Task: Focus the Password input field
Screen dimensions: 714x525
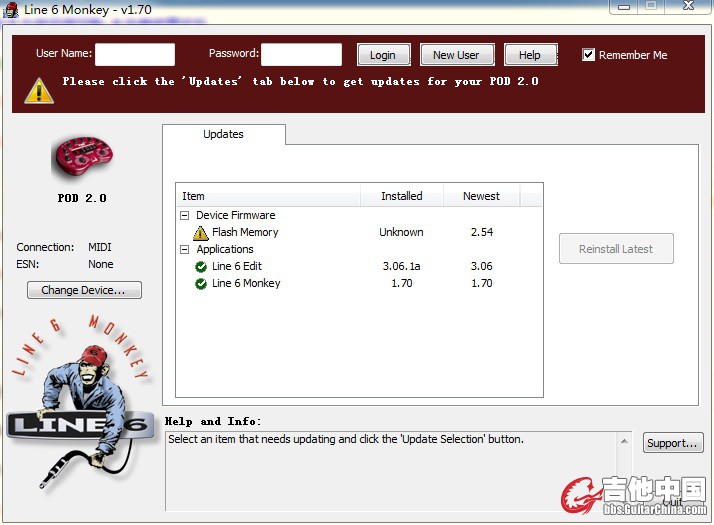Action: pyautogui.click(x=301, y=55)
